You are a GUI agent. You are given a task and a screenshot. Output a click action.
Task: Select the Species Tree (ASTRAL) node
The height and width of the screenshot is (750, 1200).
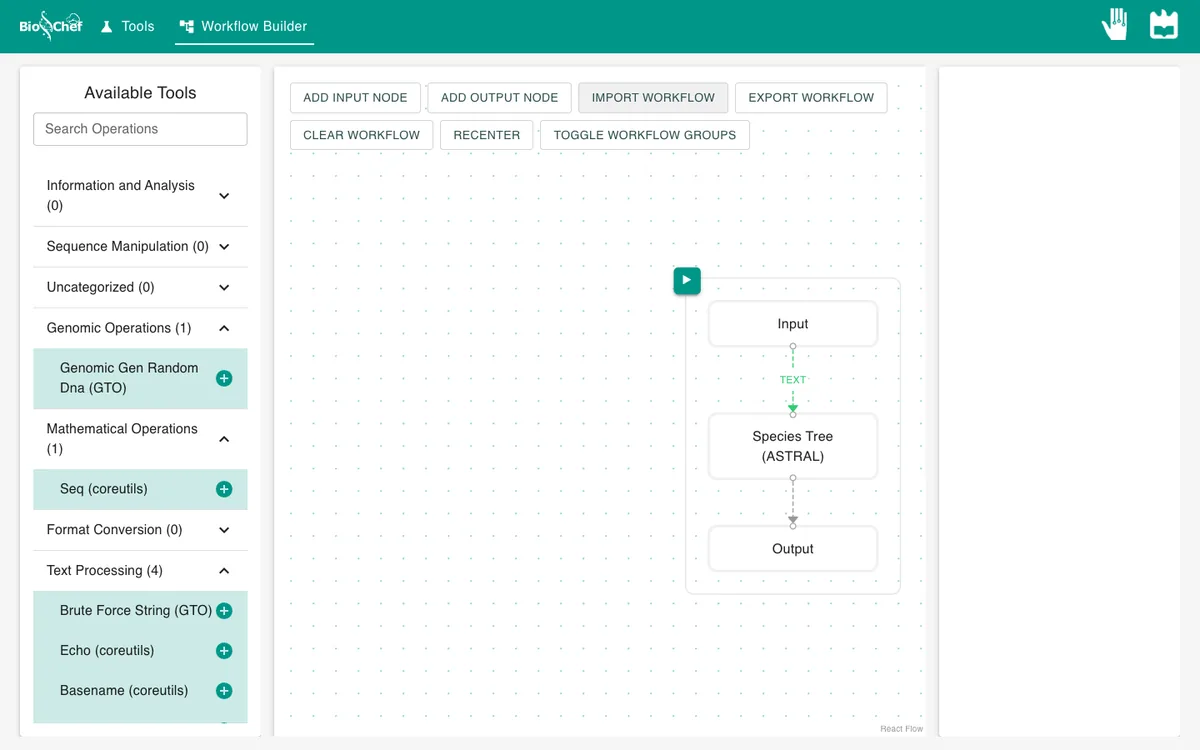pos(793,446)
